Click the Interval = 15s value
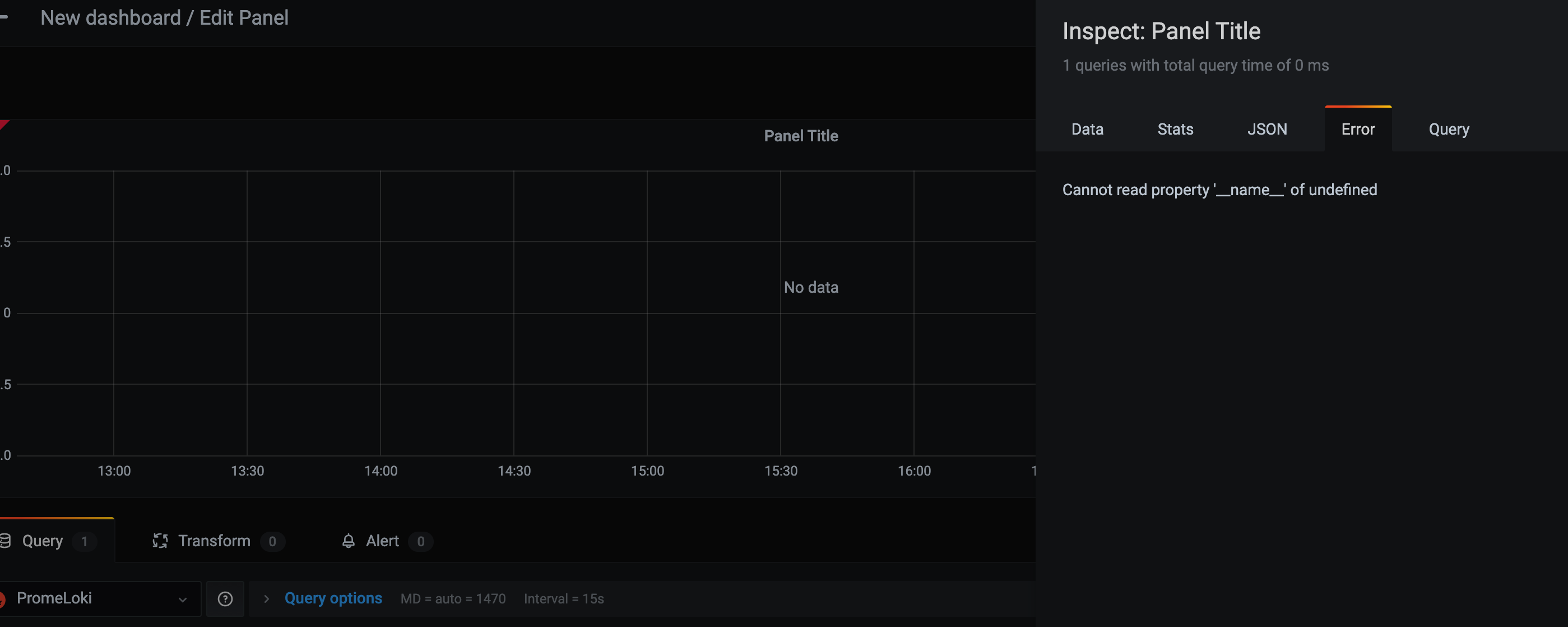The image size is (1568, 627). pyautogui.click(x=564, y=599)
